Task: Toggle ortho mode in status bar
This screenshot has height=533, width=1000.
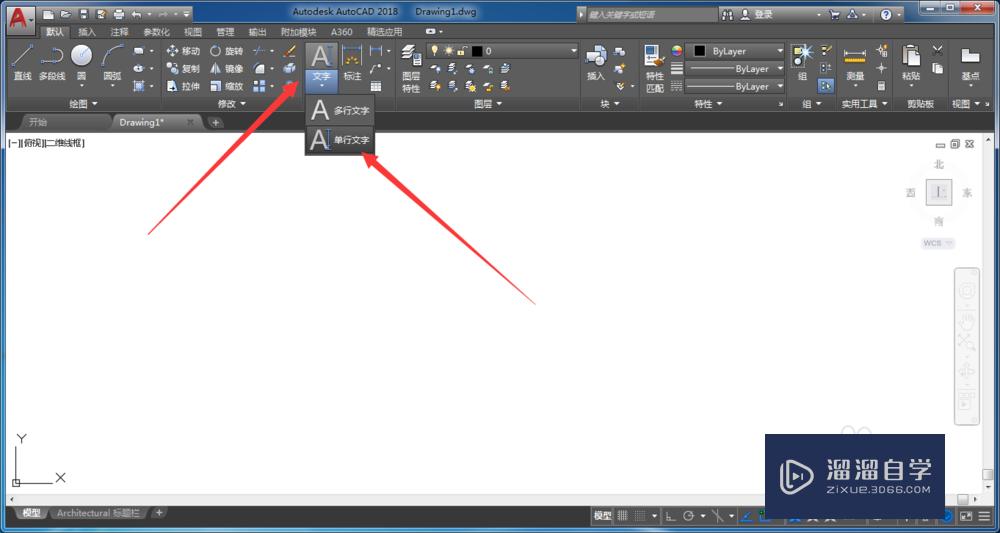Action: [671, 516]
